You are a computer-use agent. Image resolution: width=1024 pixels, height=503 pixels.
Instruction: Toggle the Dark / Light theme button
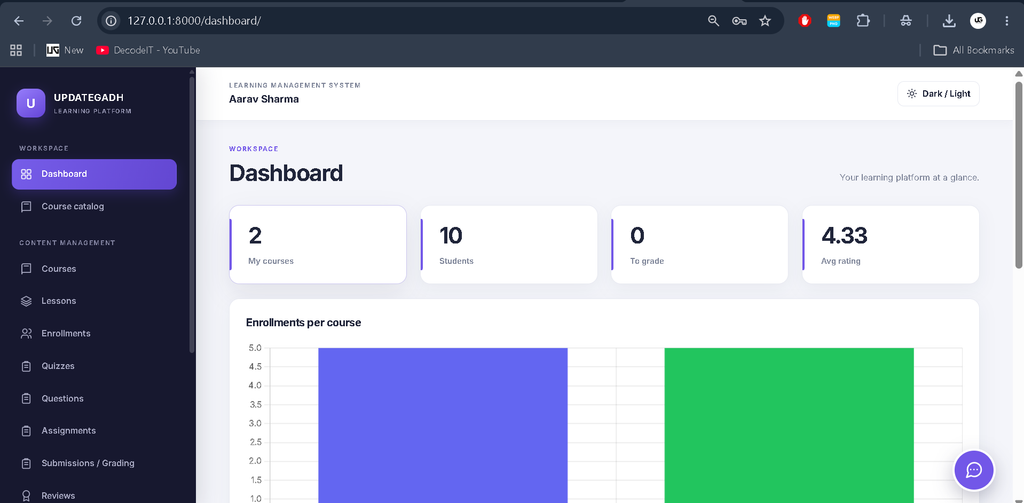(x=938, y=93)
